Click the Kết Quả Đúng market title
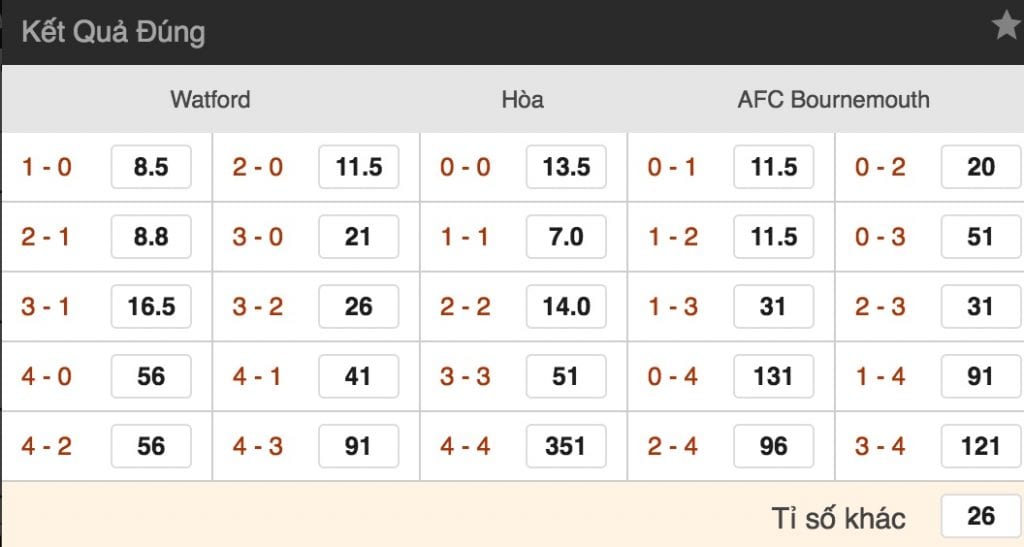 point(113,32)
